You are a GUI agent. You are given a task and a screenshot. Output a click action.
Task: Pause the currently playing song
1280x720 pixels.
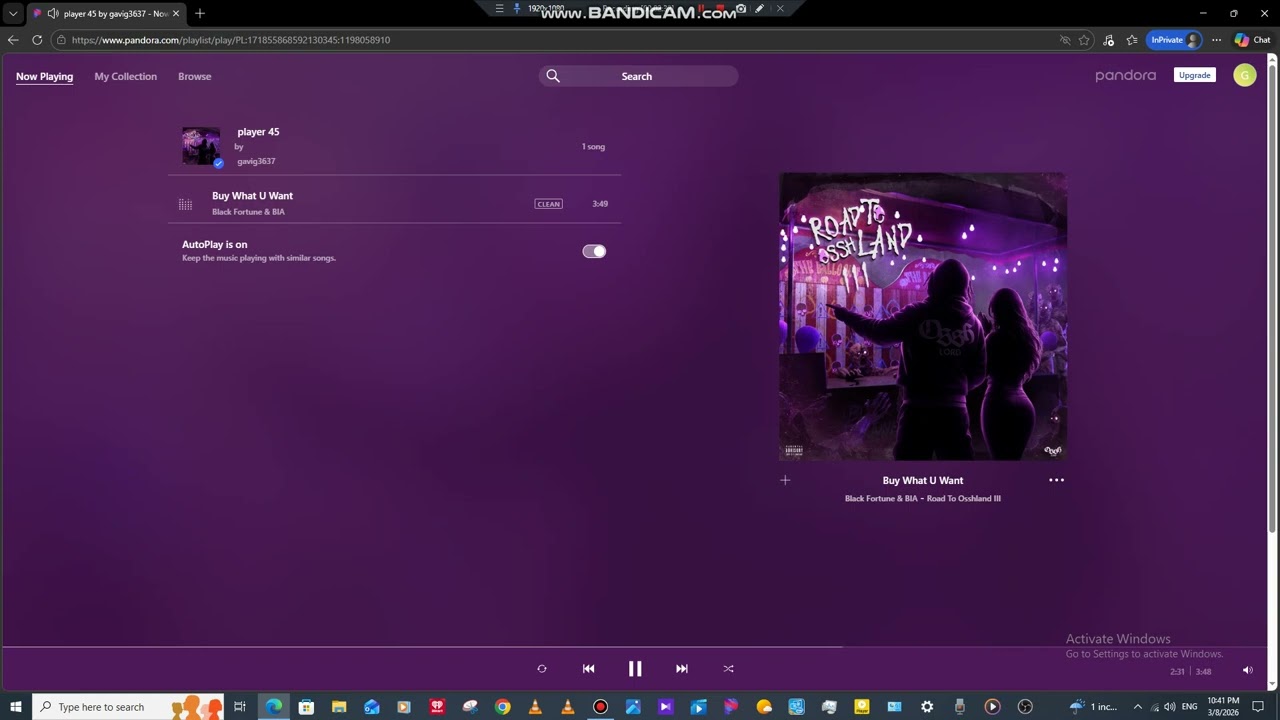point(635,669)
